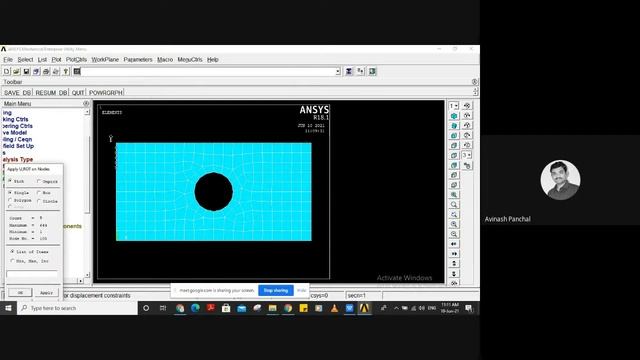
Task: Open the Select menu
Action: click(x=25, y=60)
